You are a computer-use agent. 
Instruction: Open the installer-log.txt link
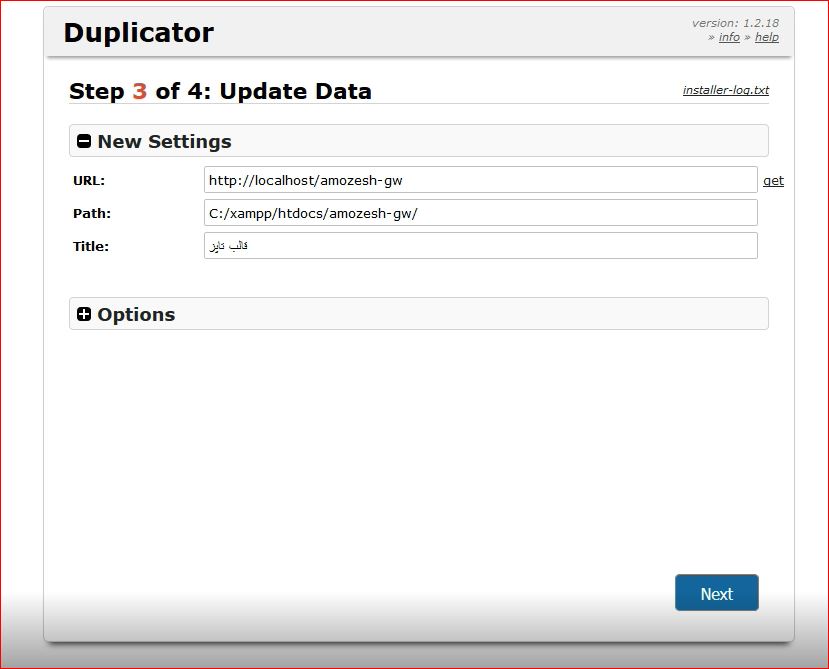(x=726, y=90)
